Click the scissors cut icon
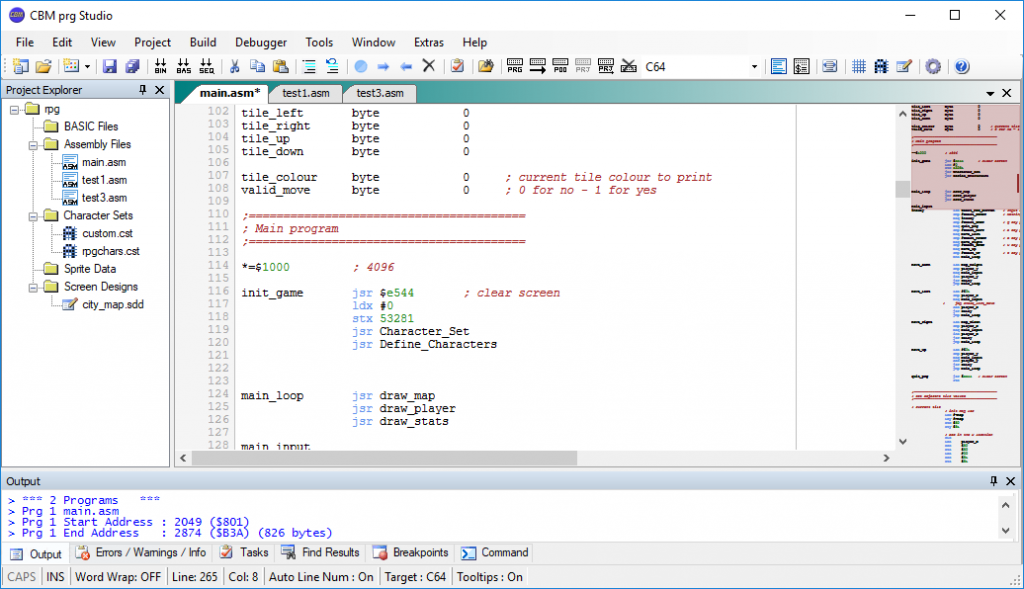The width and height of the screenshot is (1024, 589). pos(235,67)
